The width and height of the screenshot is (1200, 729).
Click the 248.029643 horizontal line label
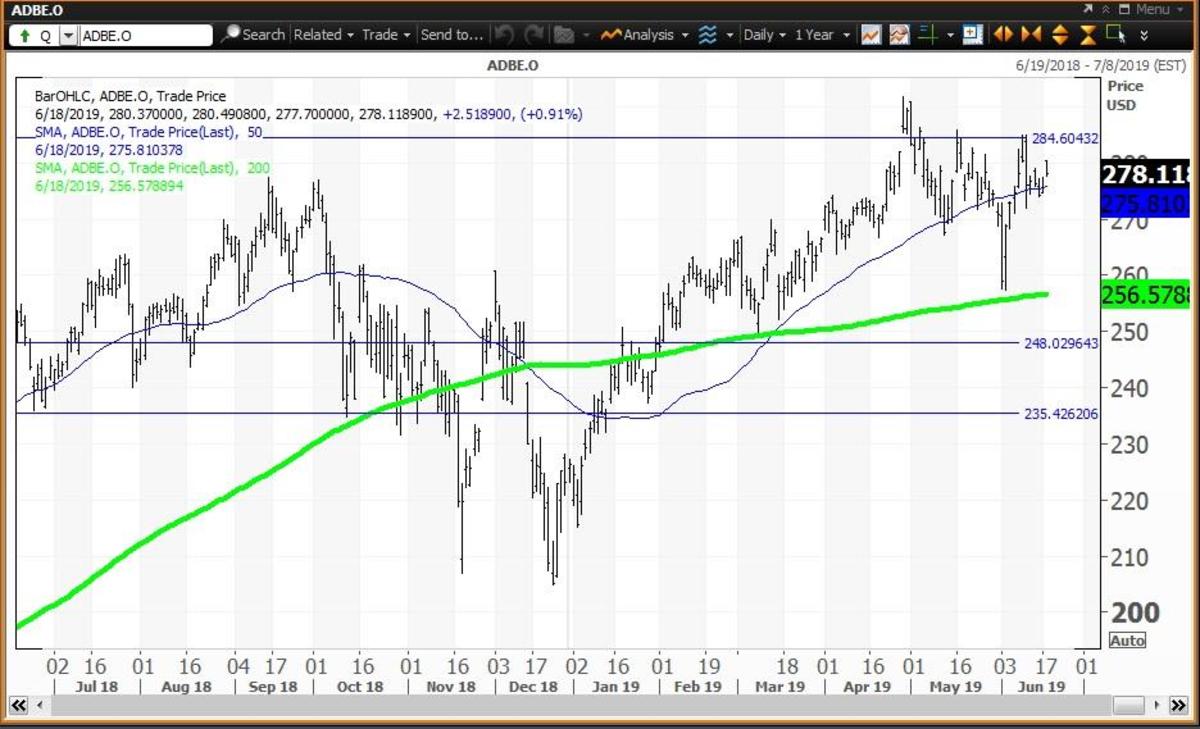pyautogui.click(x=1061, y=343)
